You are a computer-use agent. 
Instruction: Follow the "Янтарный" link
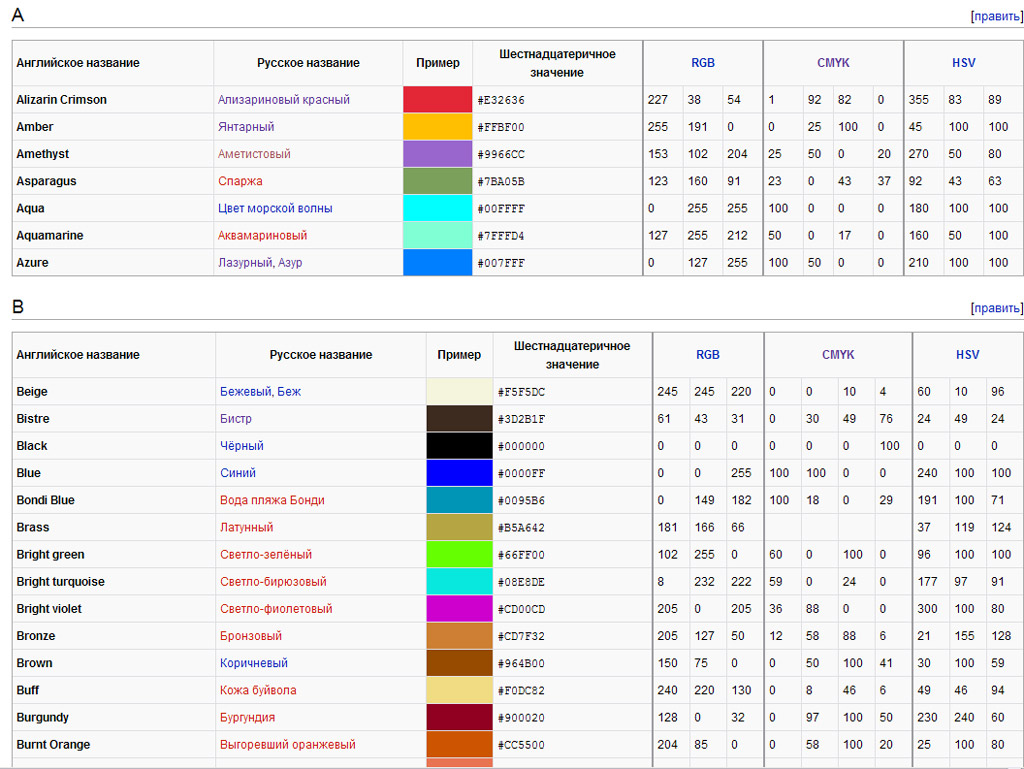click(246, 127)
